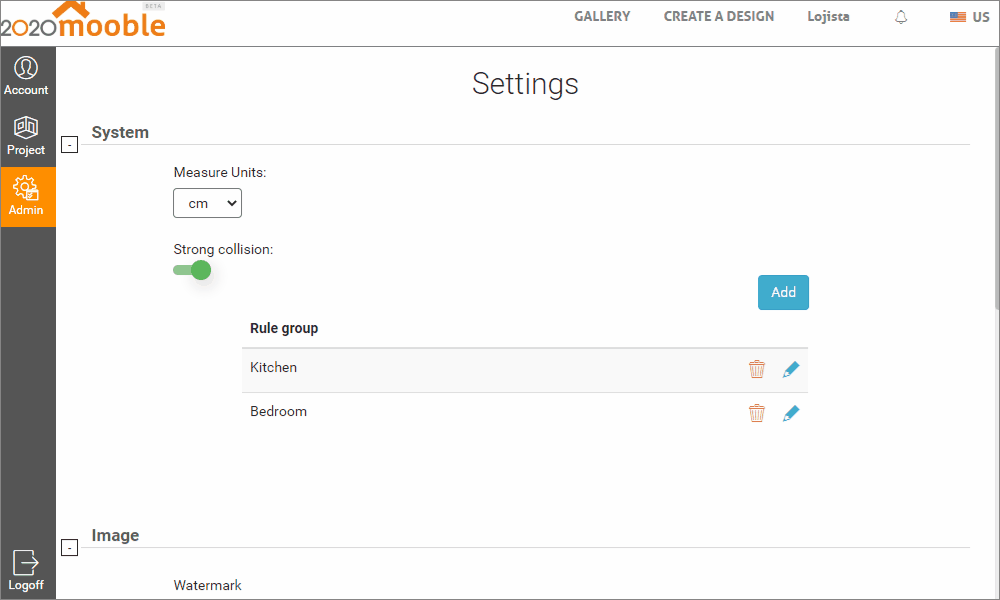
Task: Click the Add rule group button
Action: click(783, 292)
